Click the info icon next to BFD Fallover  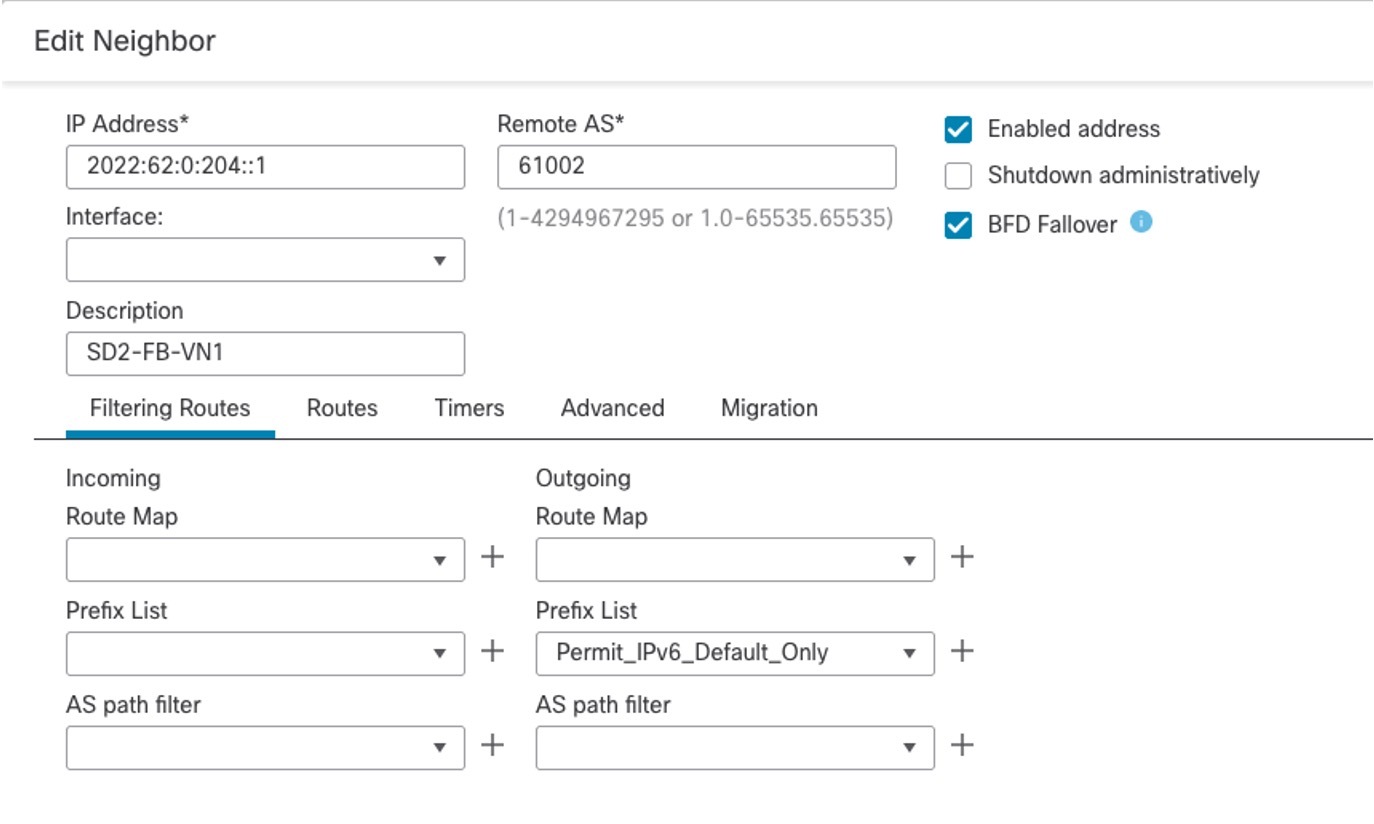(x=1139, y=223)
